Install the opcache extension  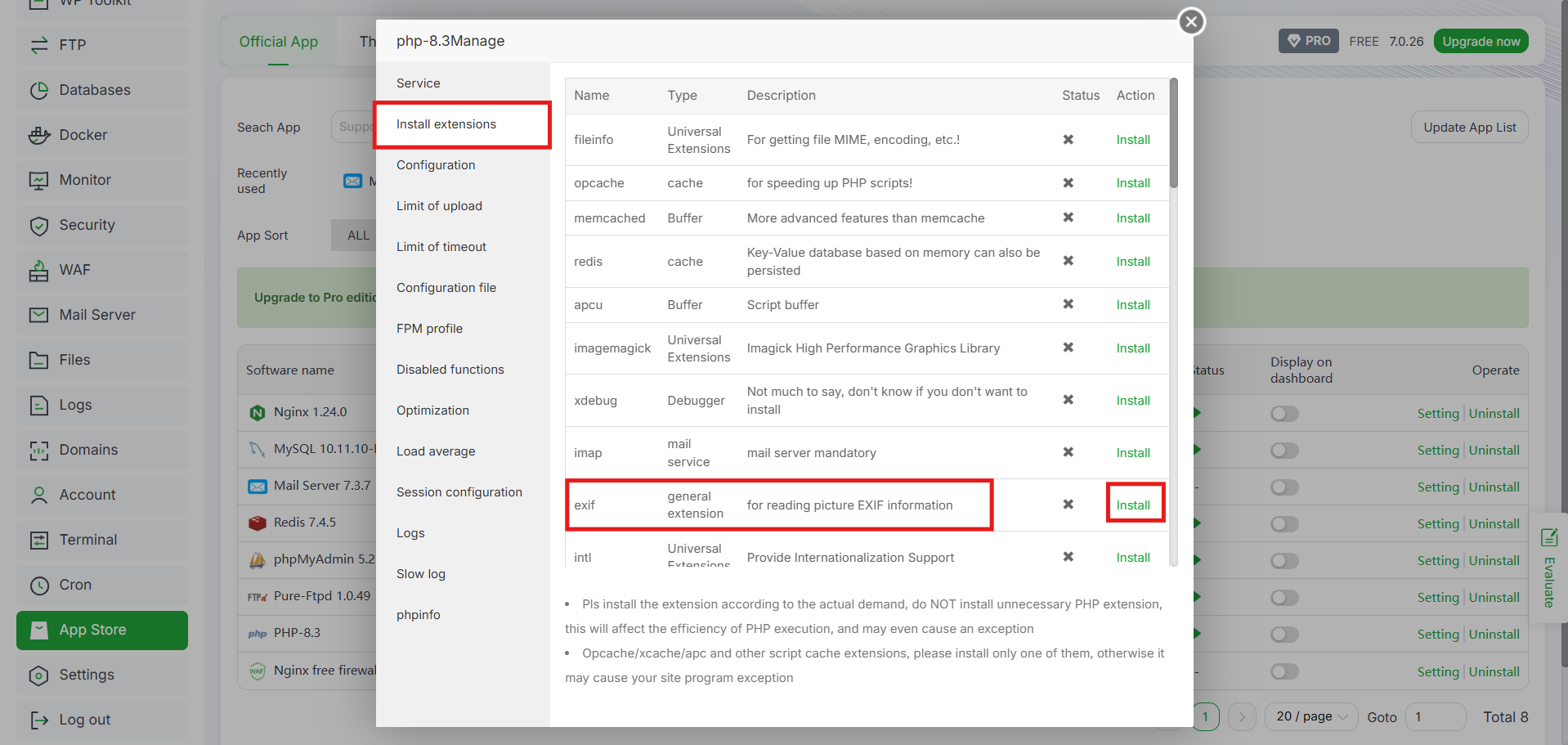[1133, 183]
